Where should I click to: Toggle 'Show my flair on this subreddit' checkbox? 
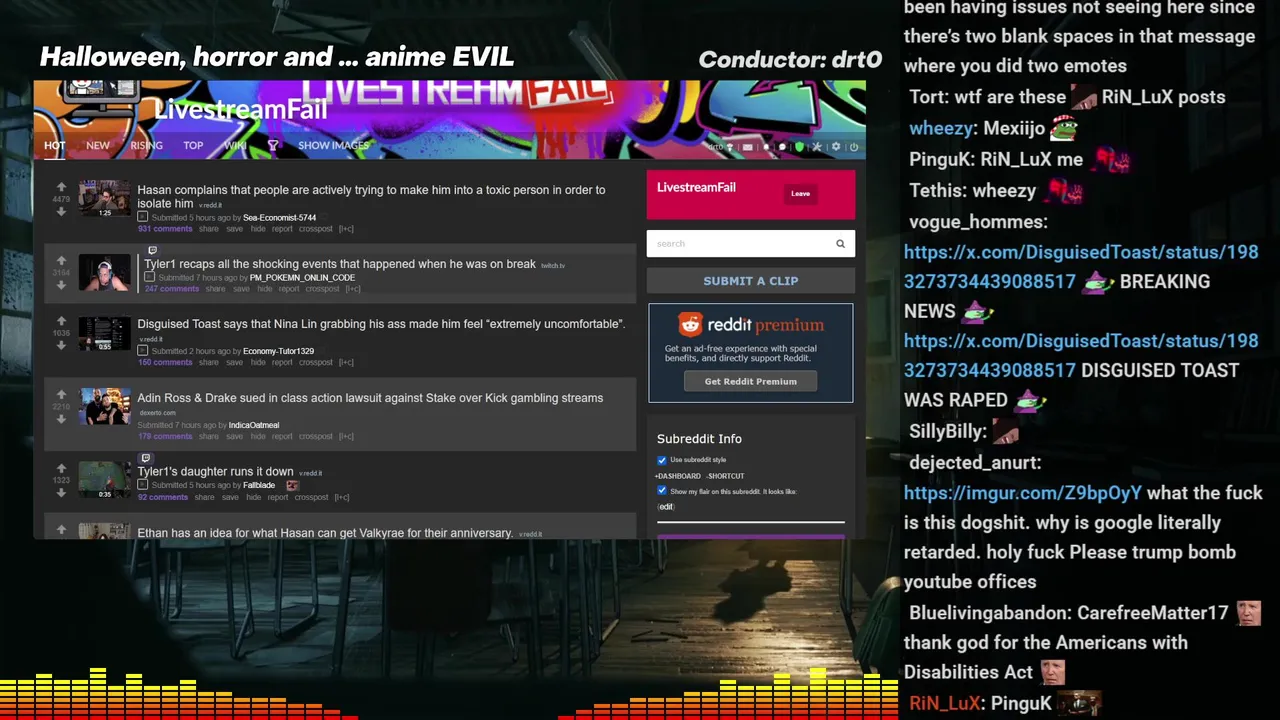coord(661,491)
